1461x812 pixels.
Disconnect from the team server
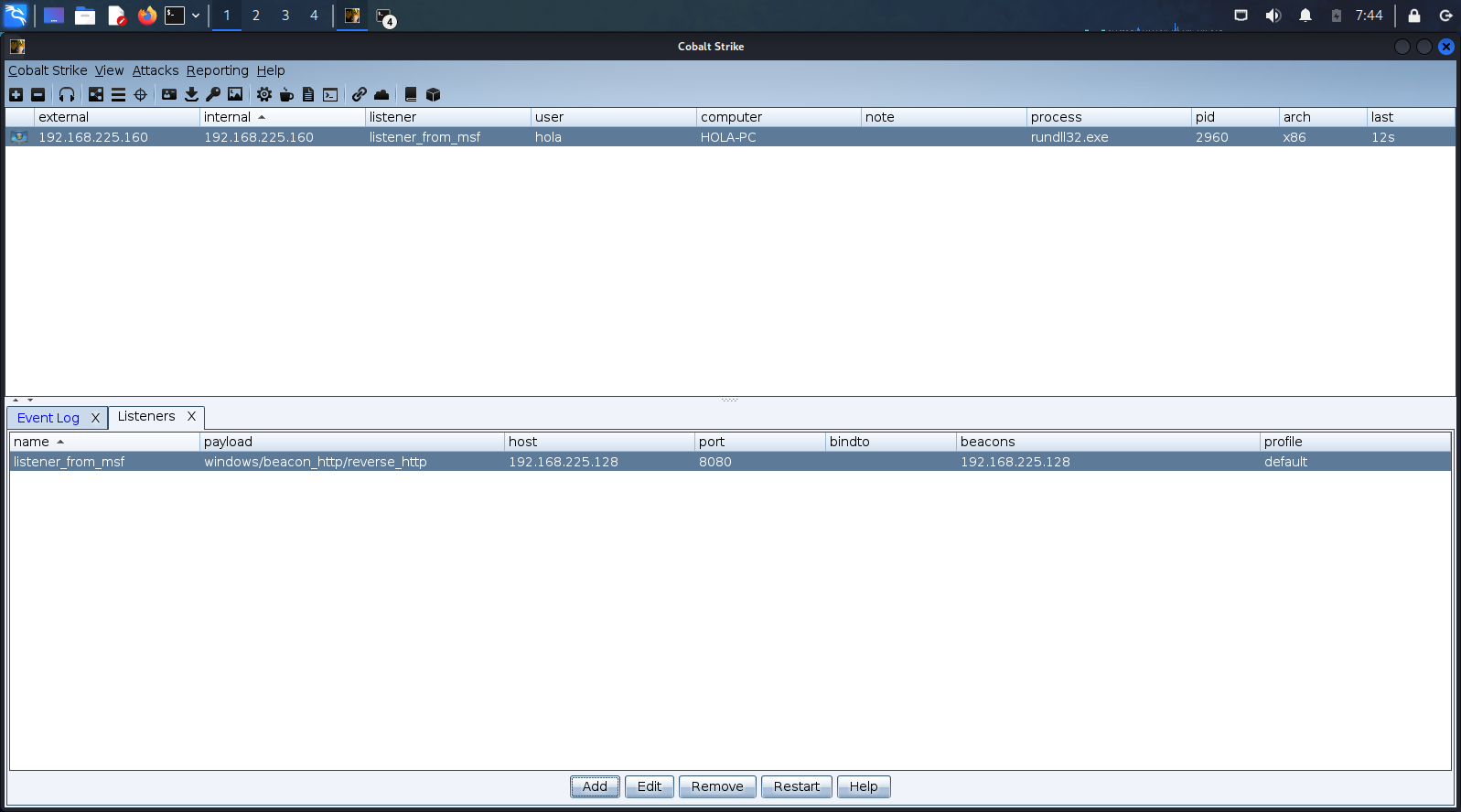[x=38, y=94]
